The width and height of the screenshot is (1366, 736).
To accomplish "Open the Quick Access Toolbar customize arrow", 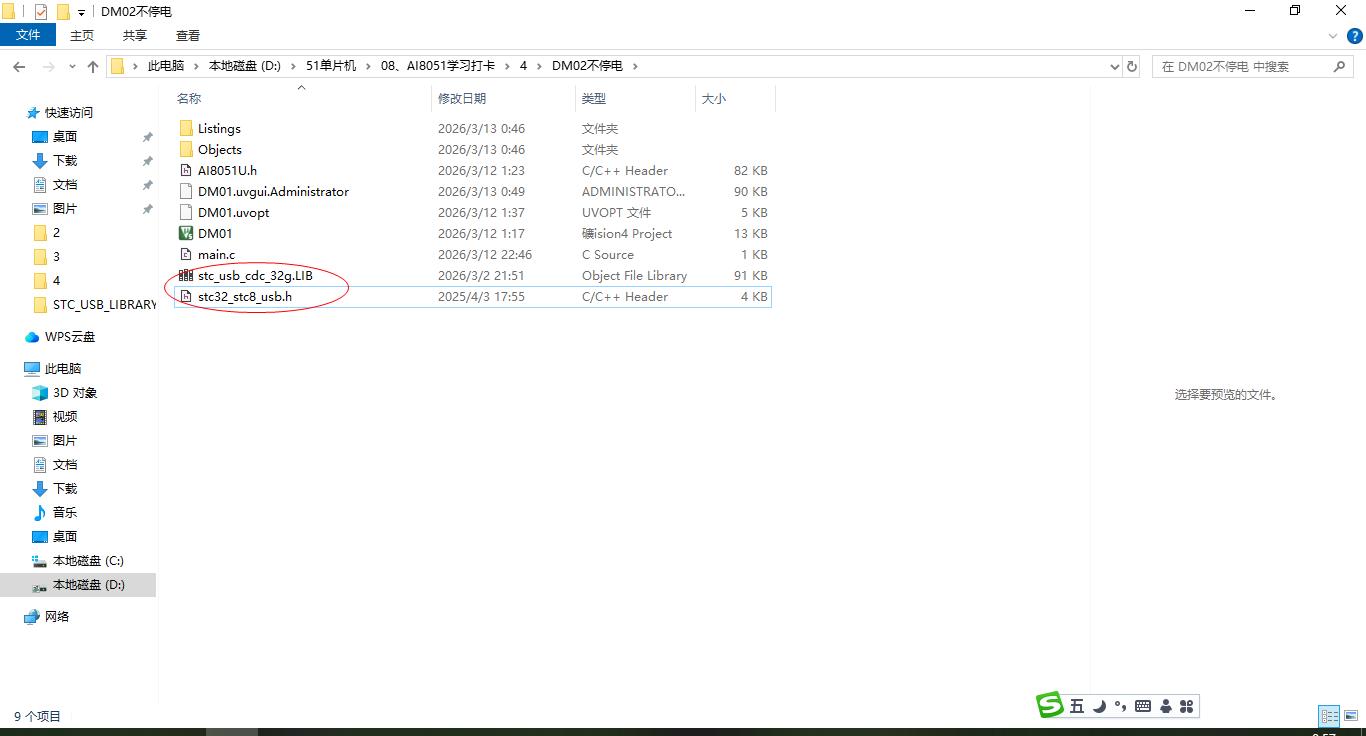I will (x=81, y=12).
